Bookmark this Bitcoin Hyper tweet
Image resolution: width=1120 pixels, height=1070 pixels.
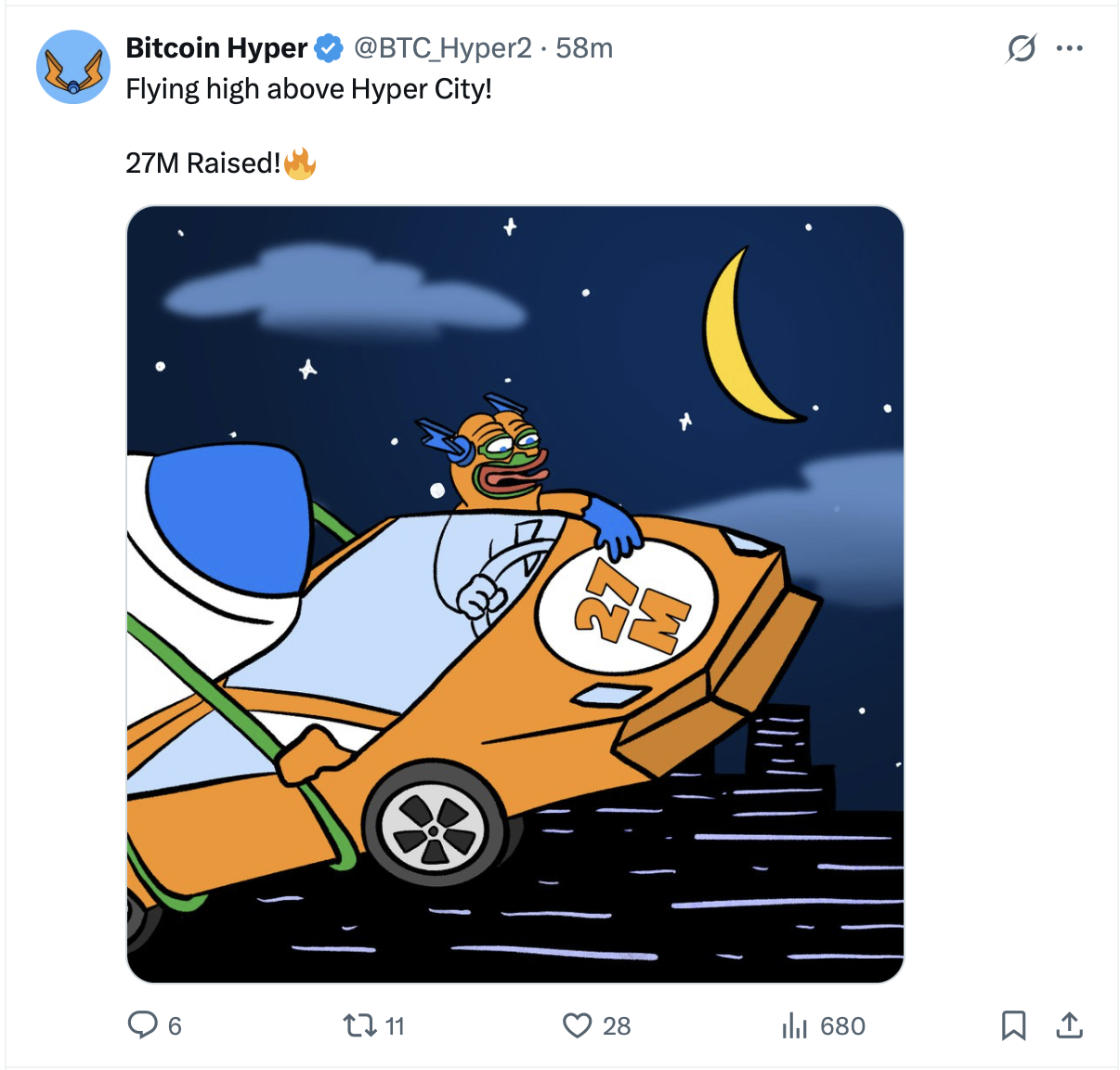[1014, 1026]
